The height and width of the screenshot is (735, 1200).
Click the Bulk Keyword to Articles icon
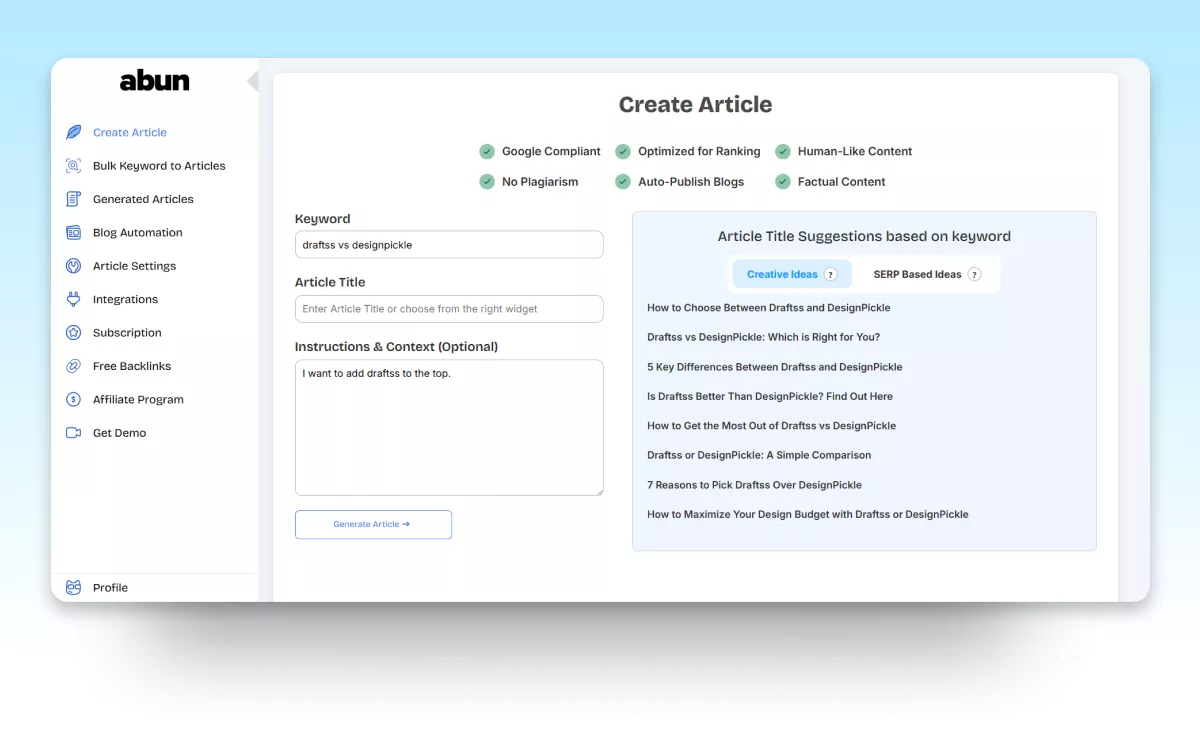click(x=73, y=166)
